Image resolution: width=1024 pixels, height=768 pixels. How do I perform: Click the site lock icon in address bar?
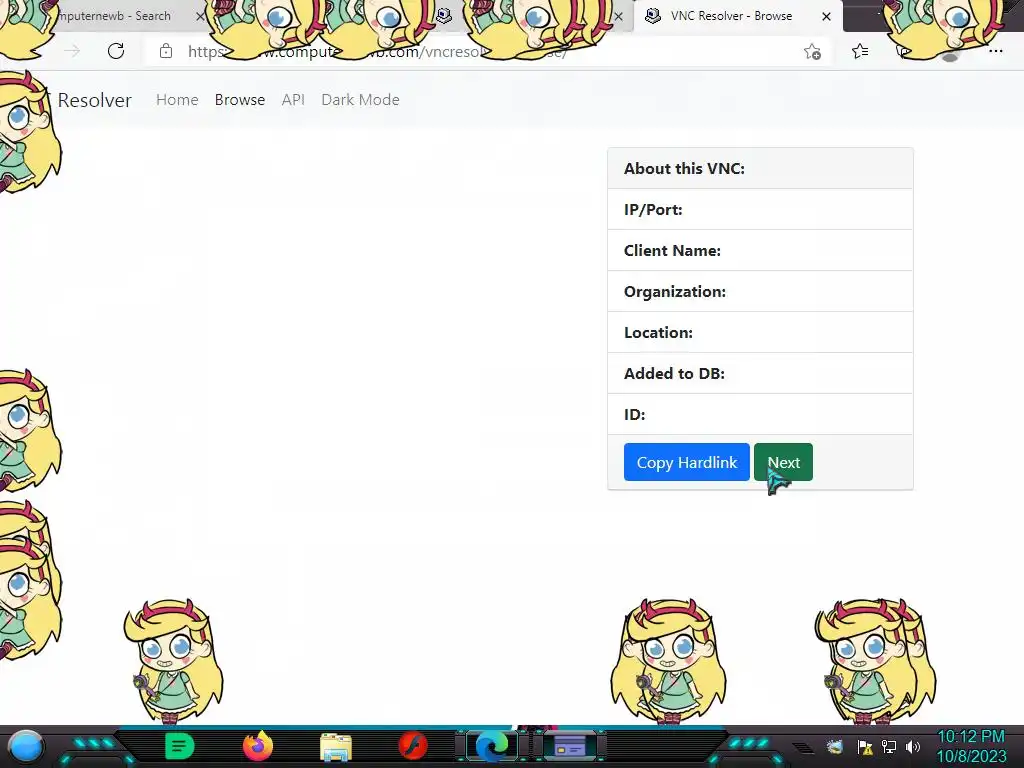[166, 51]
